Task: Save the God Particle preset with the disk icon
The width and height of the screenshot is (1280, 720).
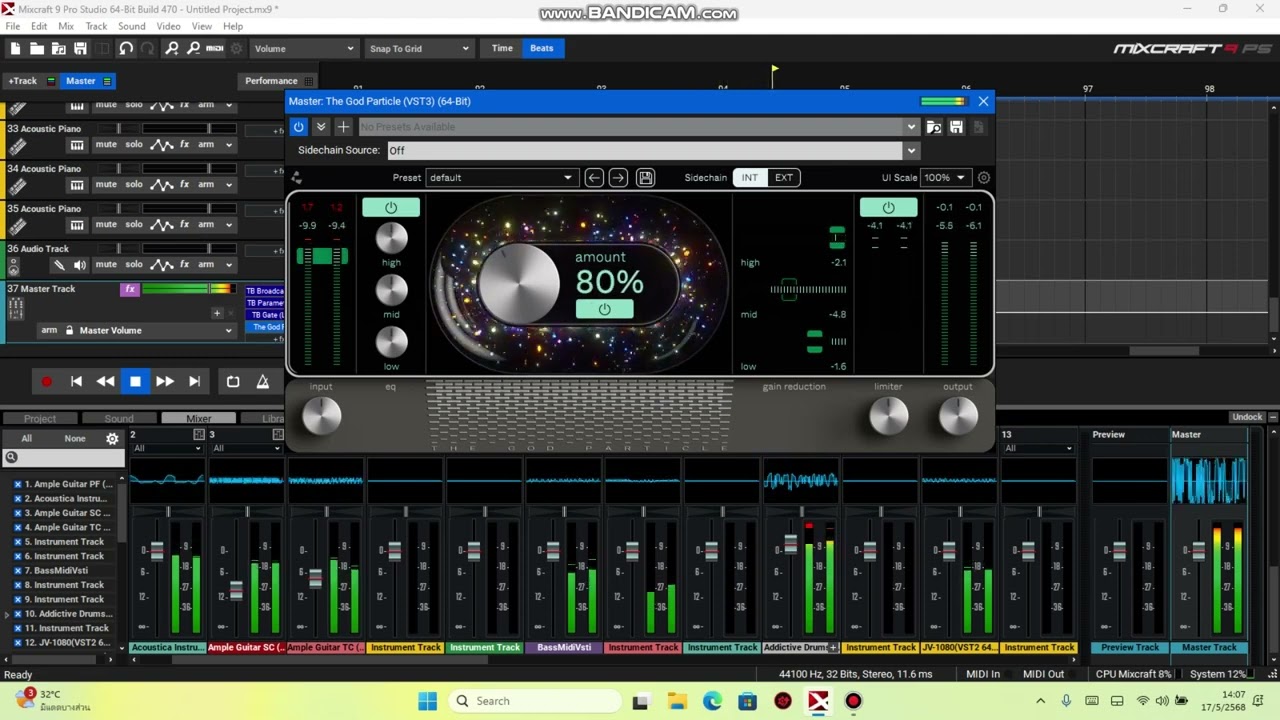Action: (645, 177)
